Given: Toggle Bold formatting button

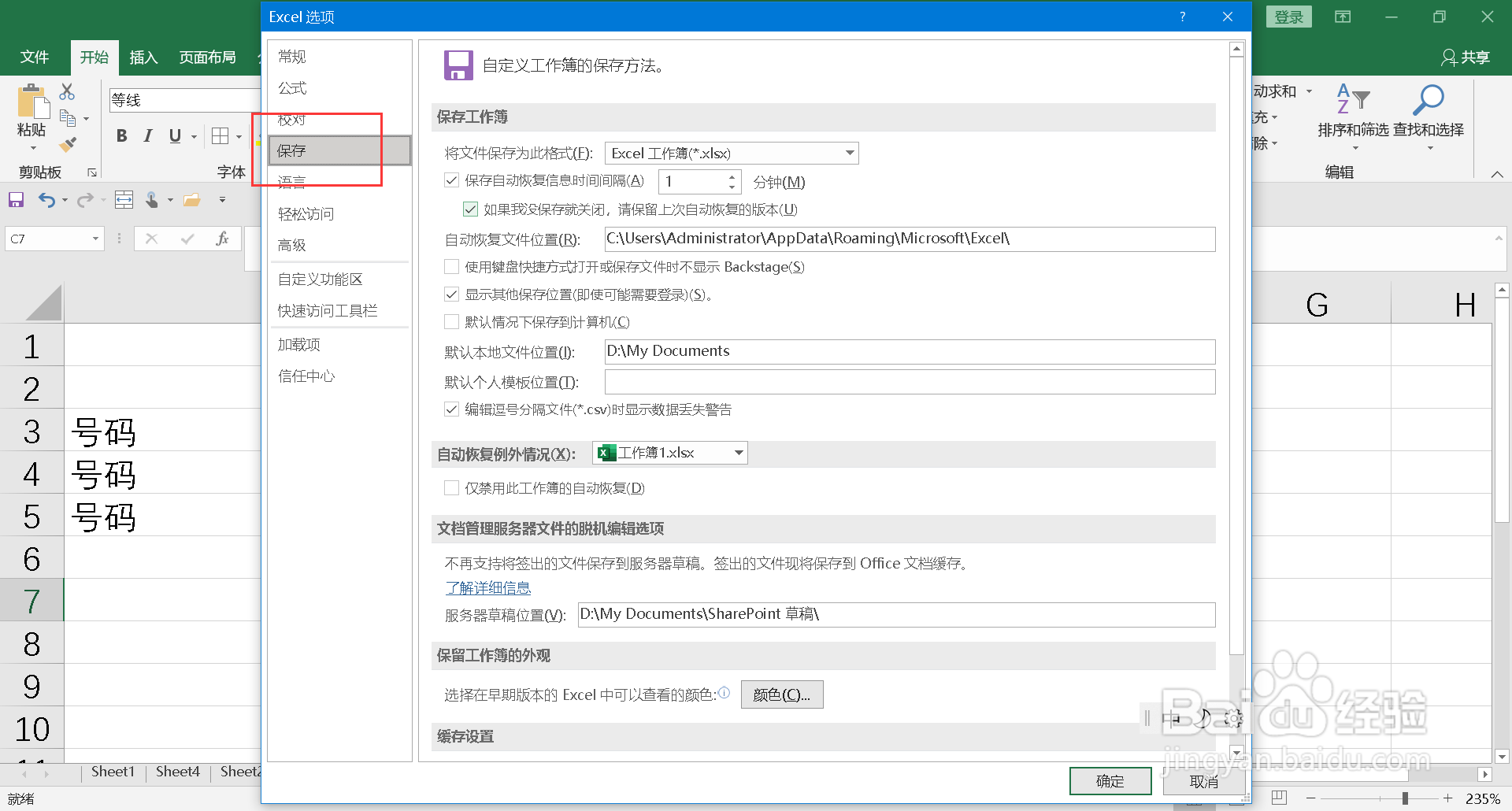Looking at the screenshot, I should coord(122,135).
